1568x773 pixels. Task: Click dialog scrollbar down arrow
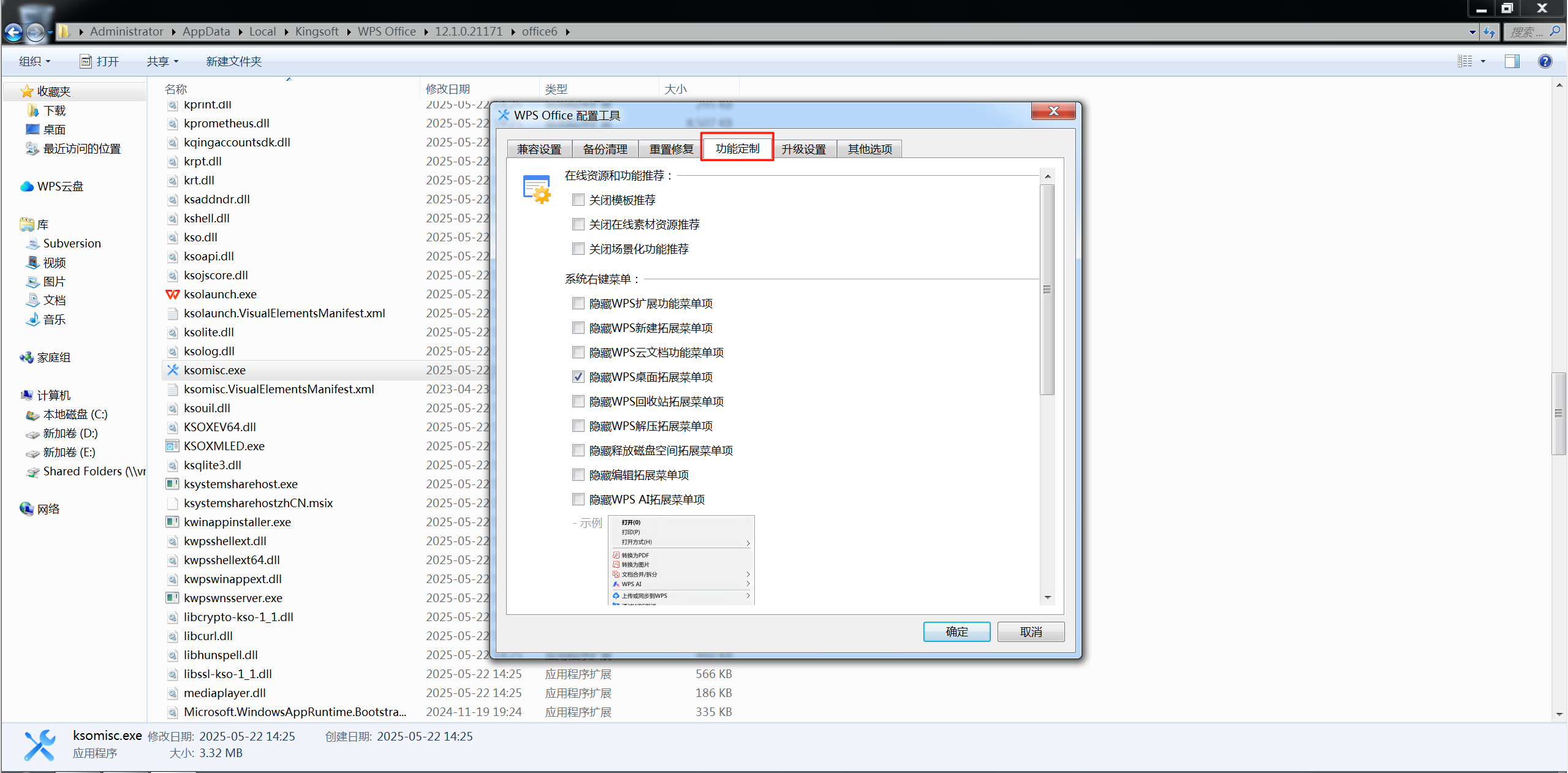[1048, 597]
